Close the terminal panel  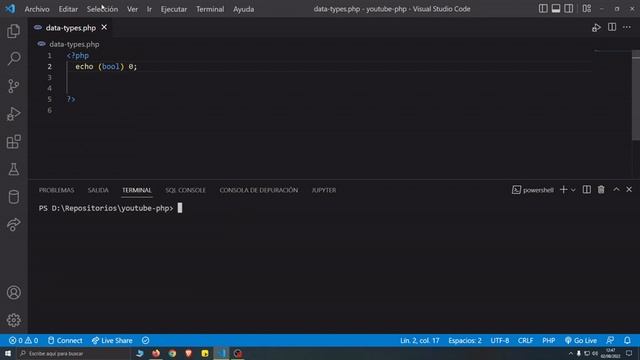[629, 189]
